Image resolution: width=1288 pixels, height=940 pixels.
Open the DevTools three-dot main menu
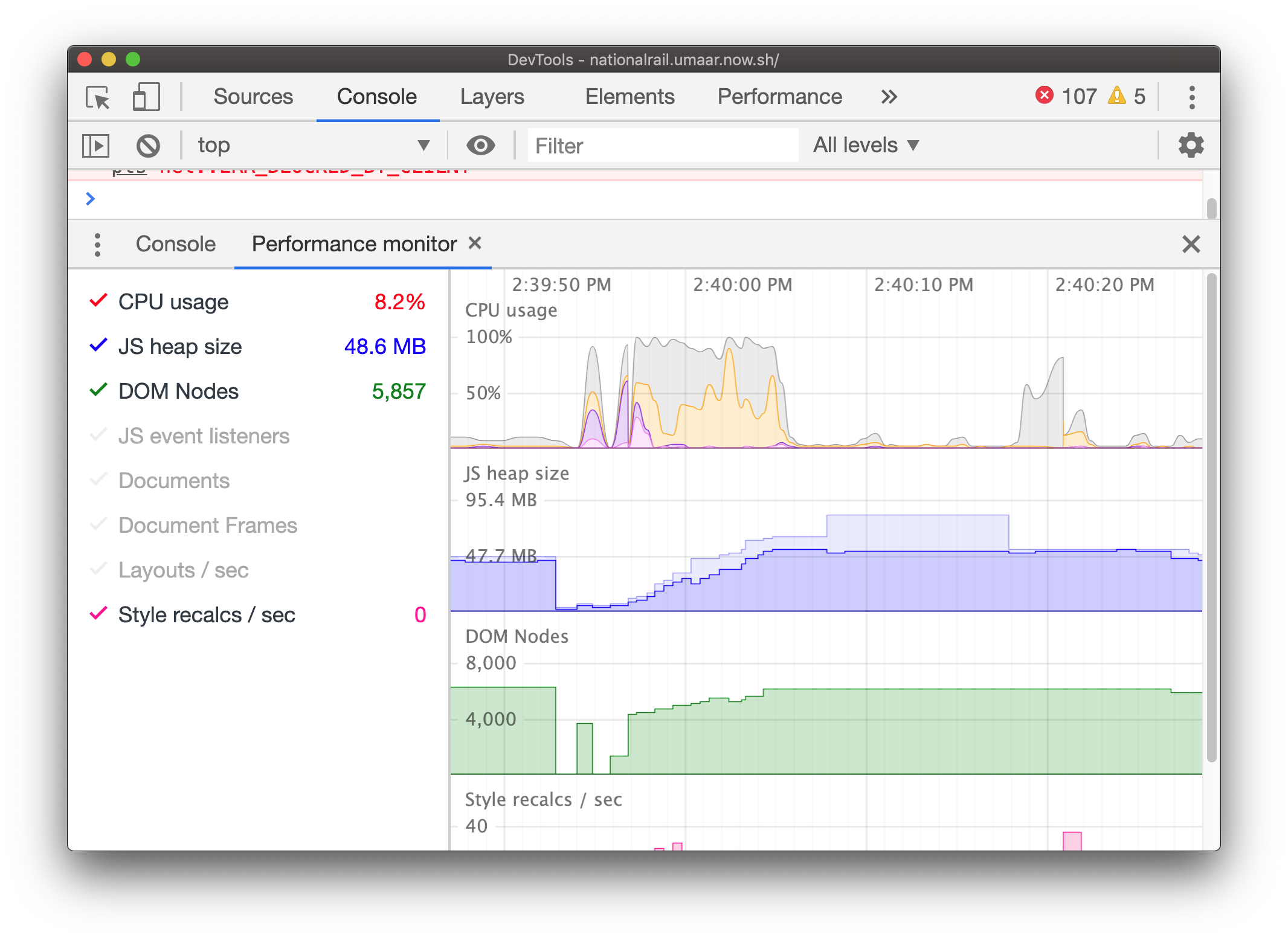coord(1191,97)
